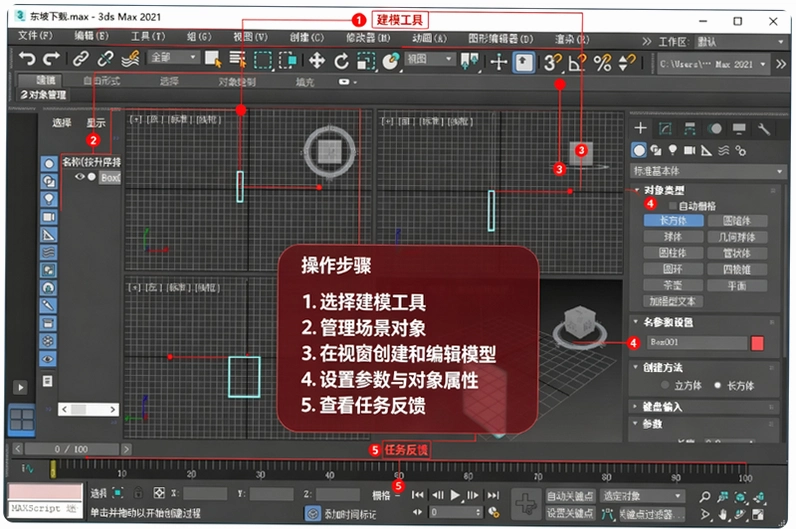
Task: Click the 自动关键点 auto key button
Action: 570,496
